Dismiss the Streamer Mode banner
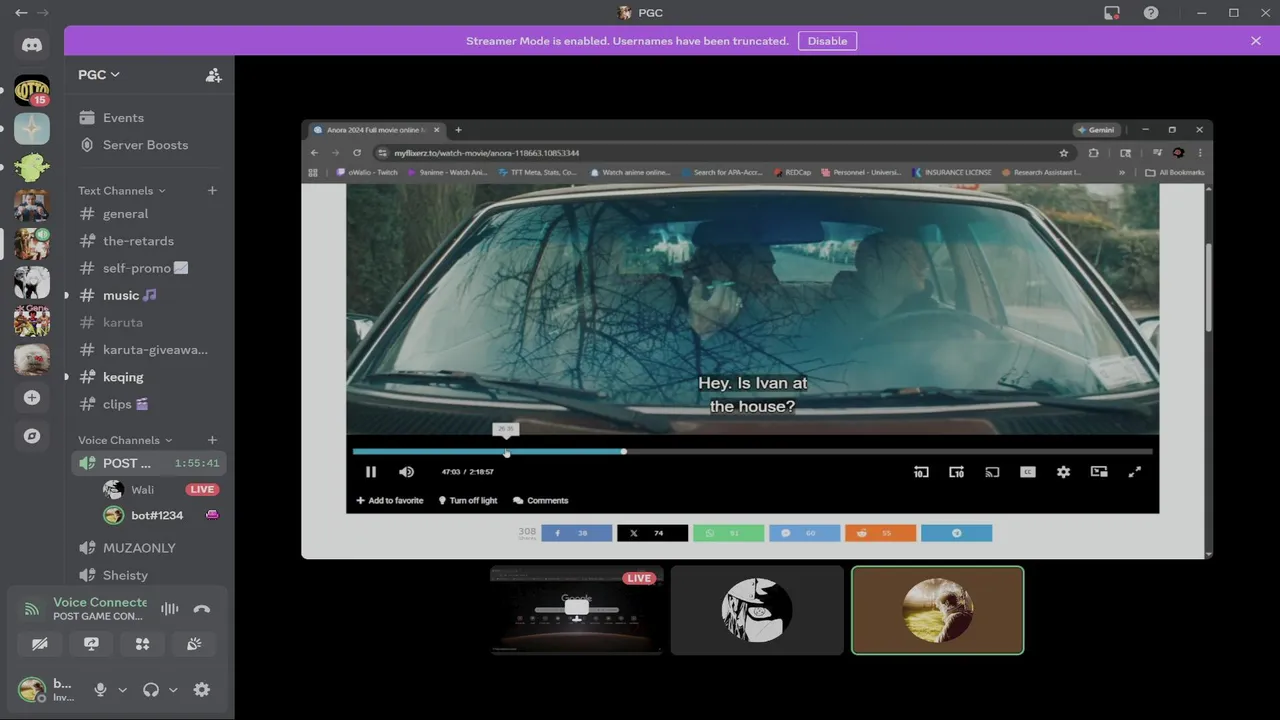1280x720 pixels. pyautogui.click(x=1256, y=41)
